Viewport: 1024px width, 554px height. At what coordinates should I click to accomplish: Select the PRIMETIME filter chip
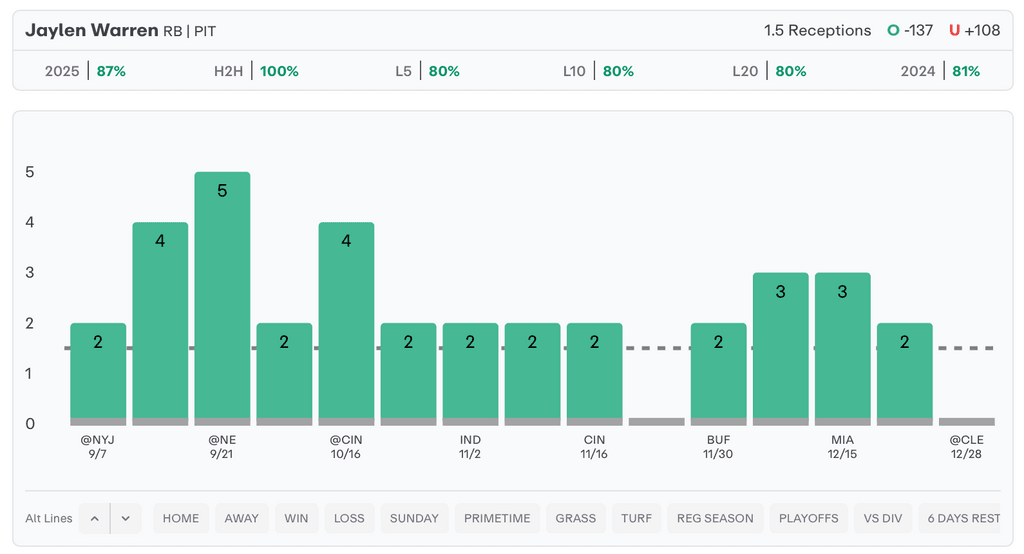click(x=497, y=518)
